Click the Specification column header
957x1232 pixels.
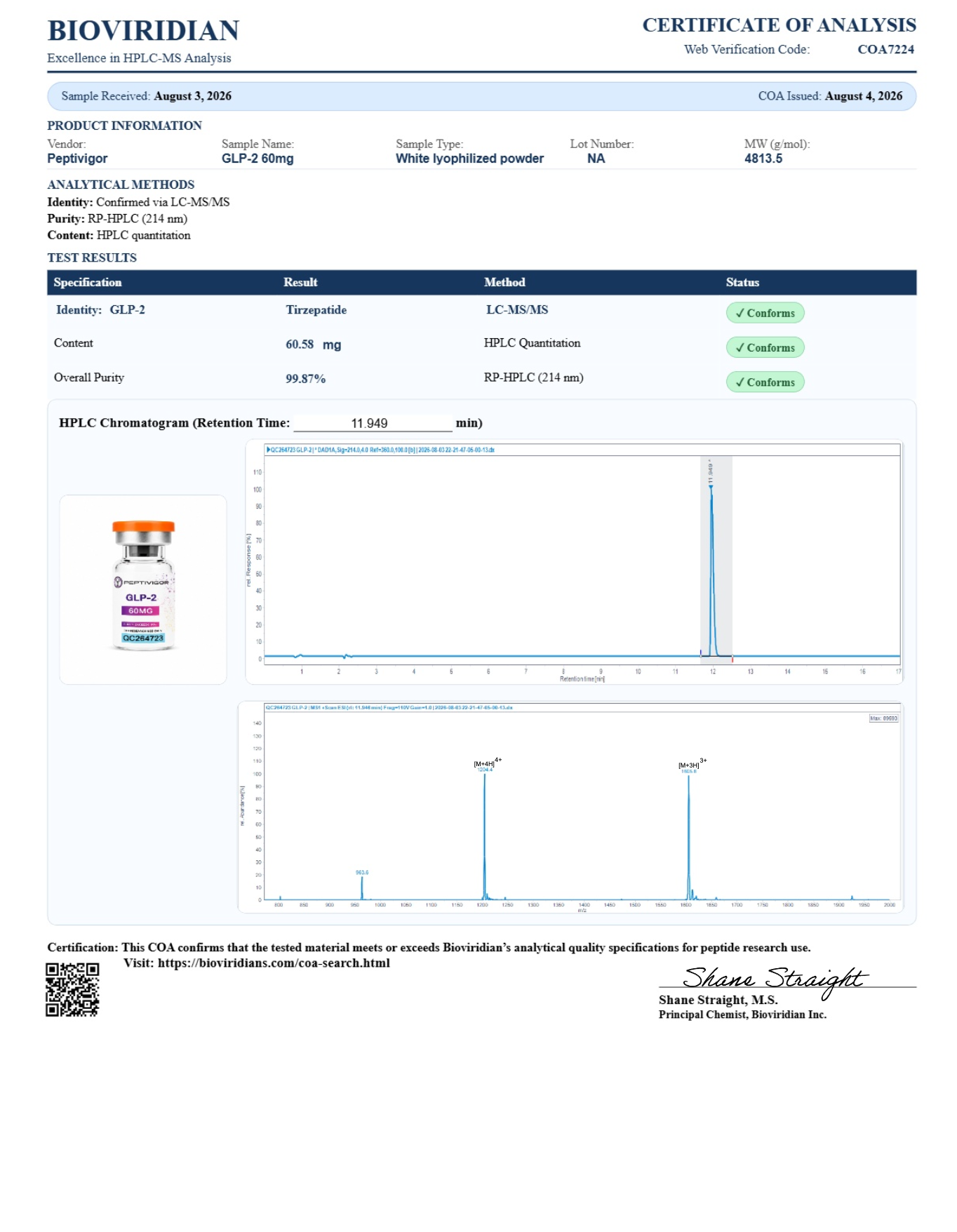(88, 282)
